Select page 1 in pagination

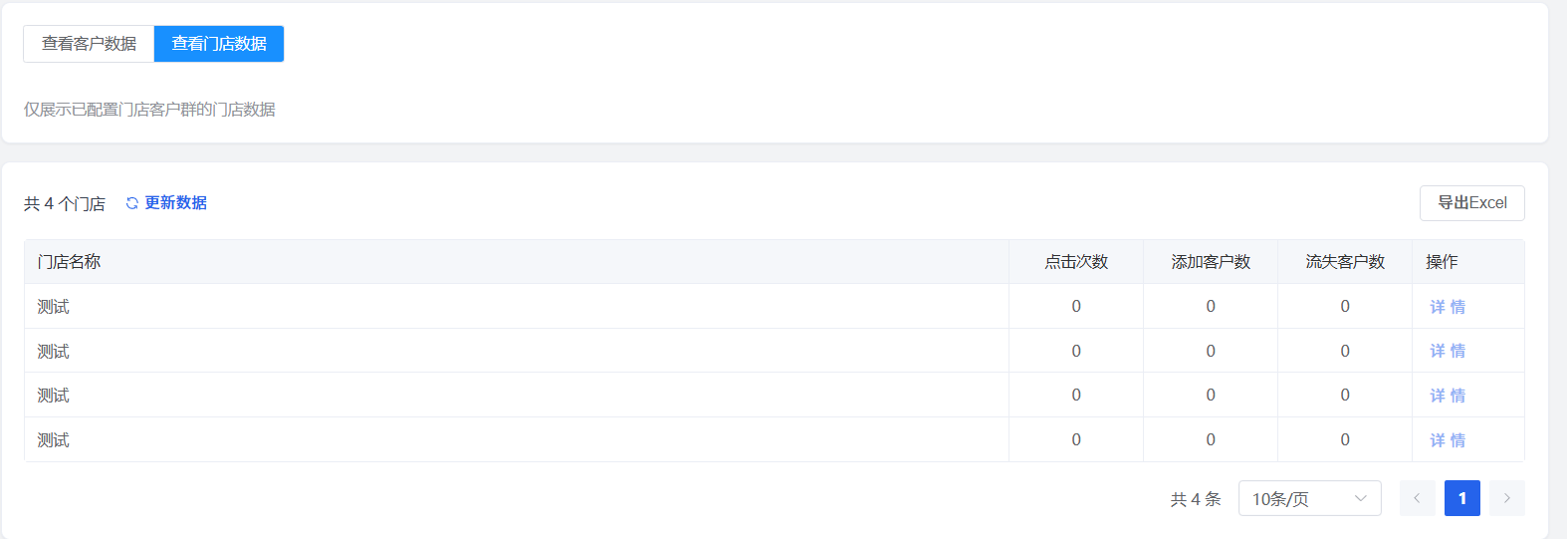tap(1461, 498)
